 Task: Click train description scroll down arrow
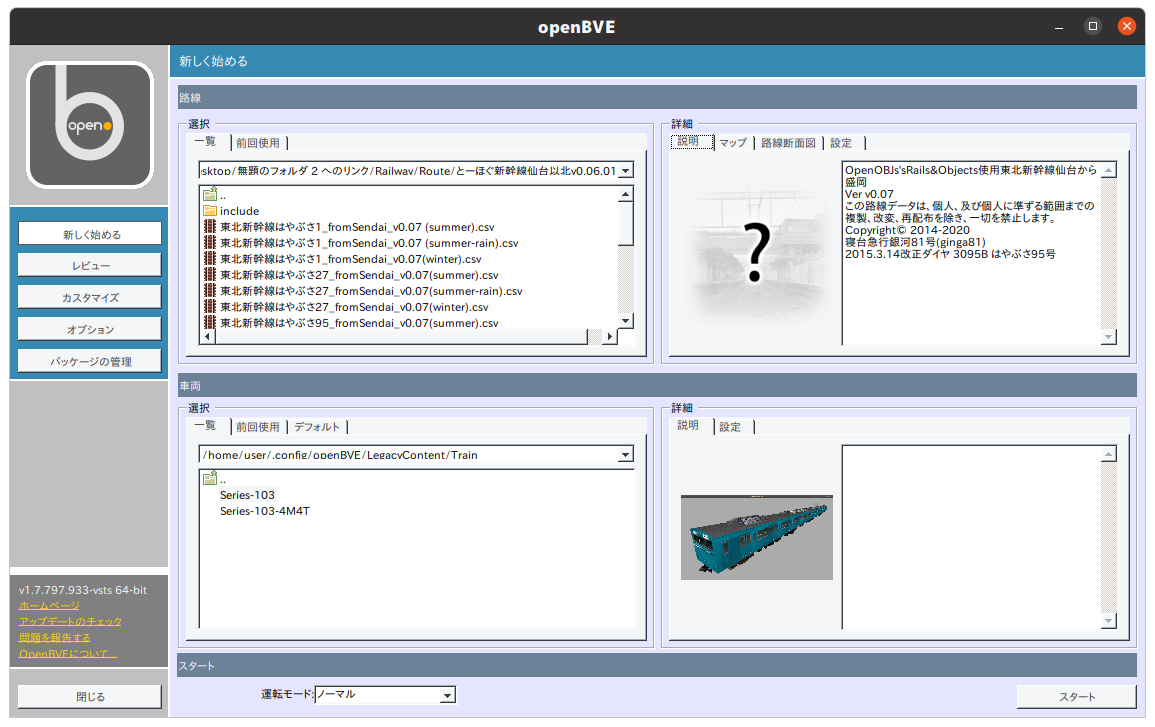pos(1109,621)
